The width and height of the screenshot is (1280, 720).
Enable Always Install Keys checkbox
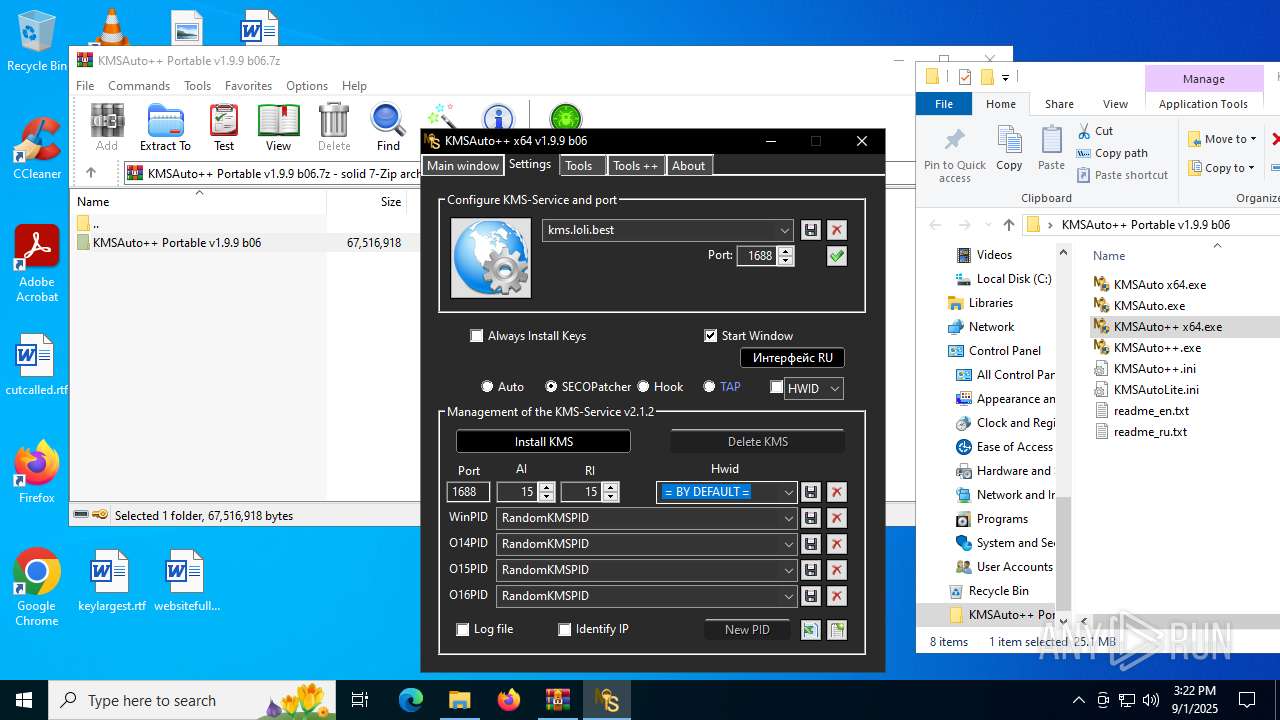(477, 336)
